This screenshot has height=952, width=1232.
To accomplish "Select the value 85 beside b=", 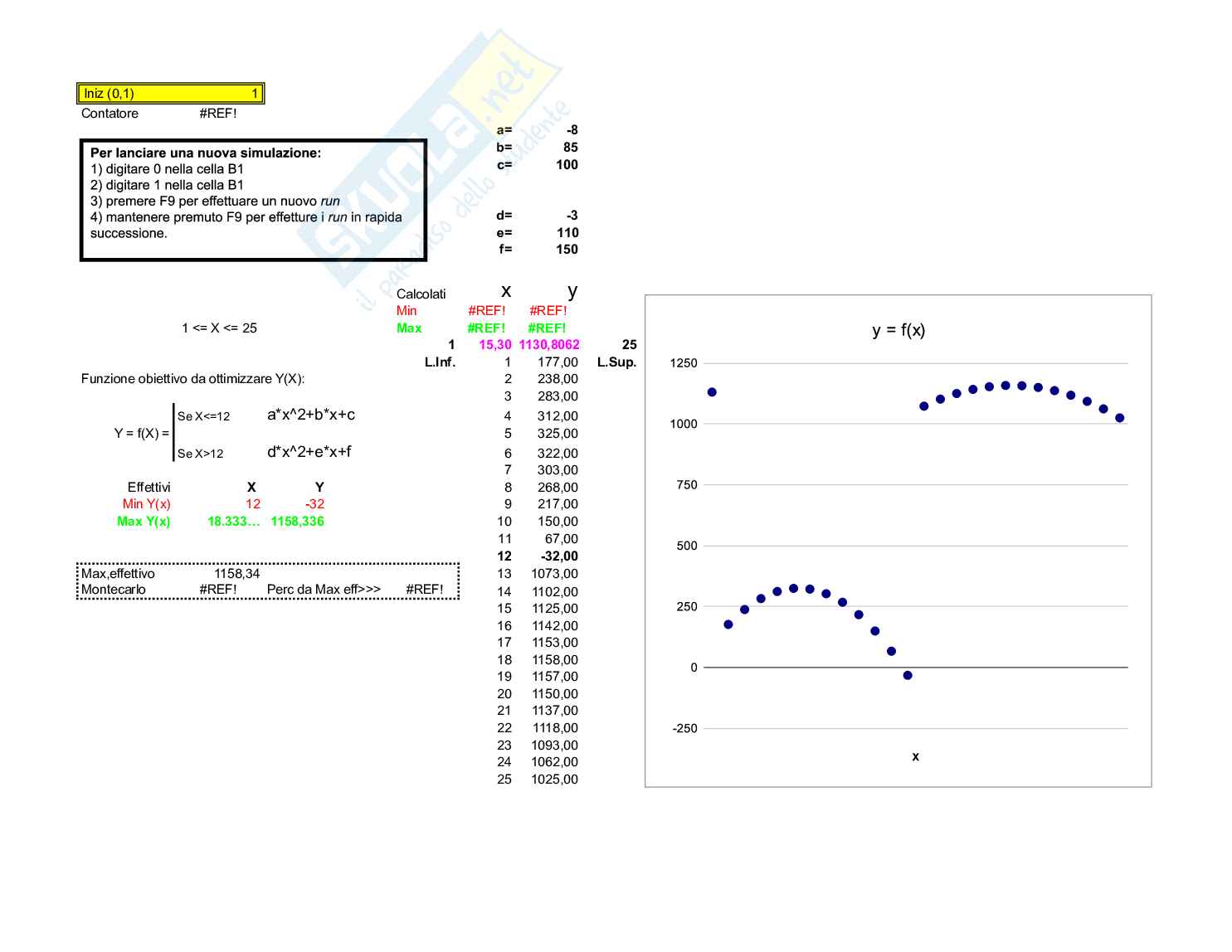I will [x=570, y=148].
